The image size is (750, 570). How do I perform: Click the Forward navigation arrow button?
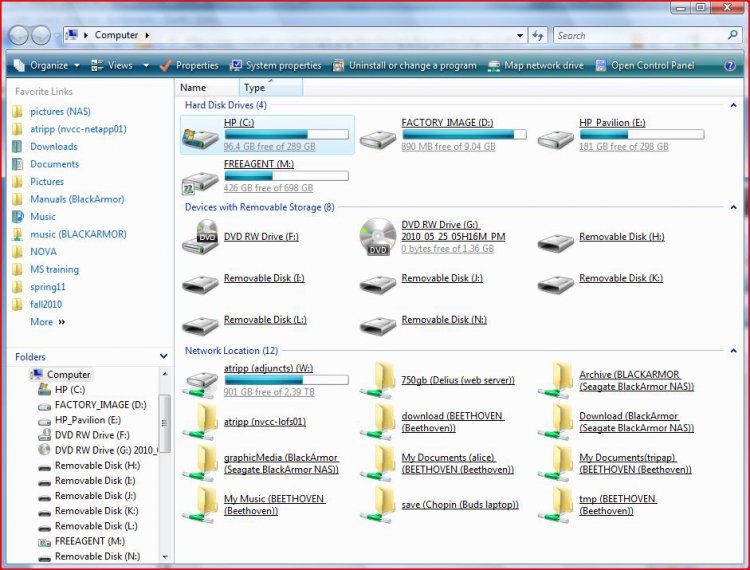[41, 35]
